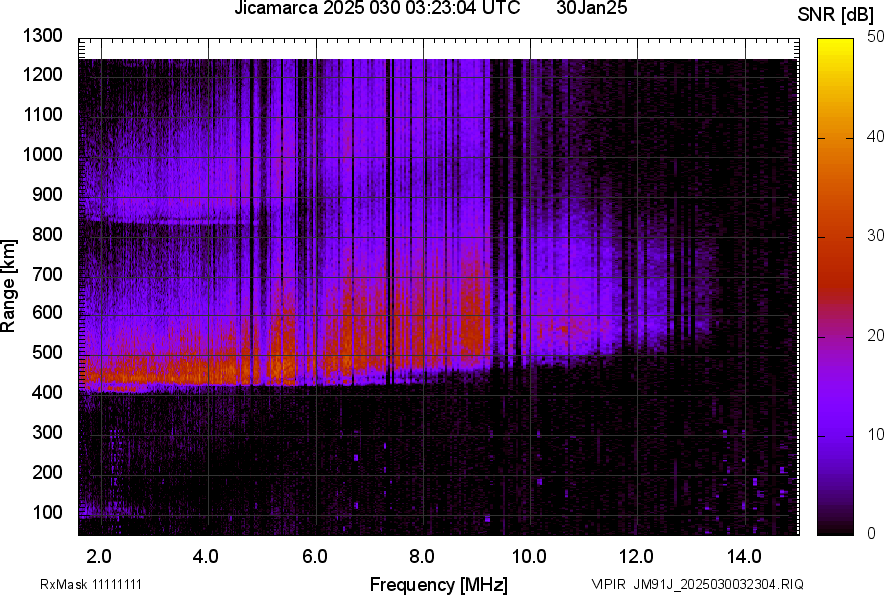Click colorbar tick label '30'
The height and width of the screenshot is (595, 884).
coord(875,236)
